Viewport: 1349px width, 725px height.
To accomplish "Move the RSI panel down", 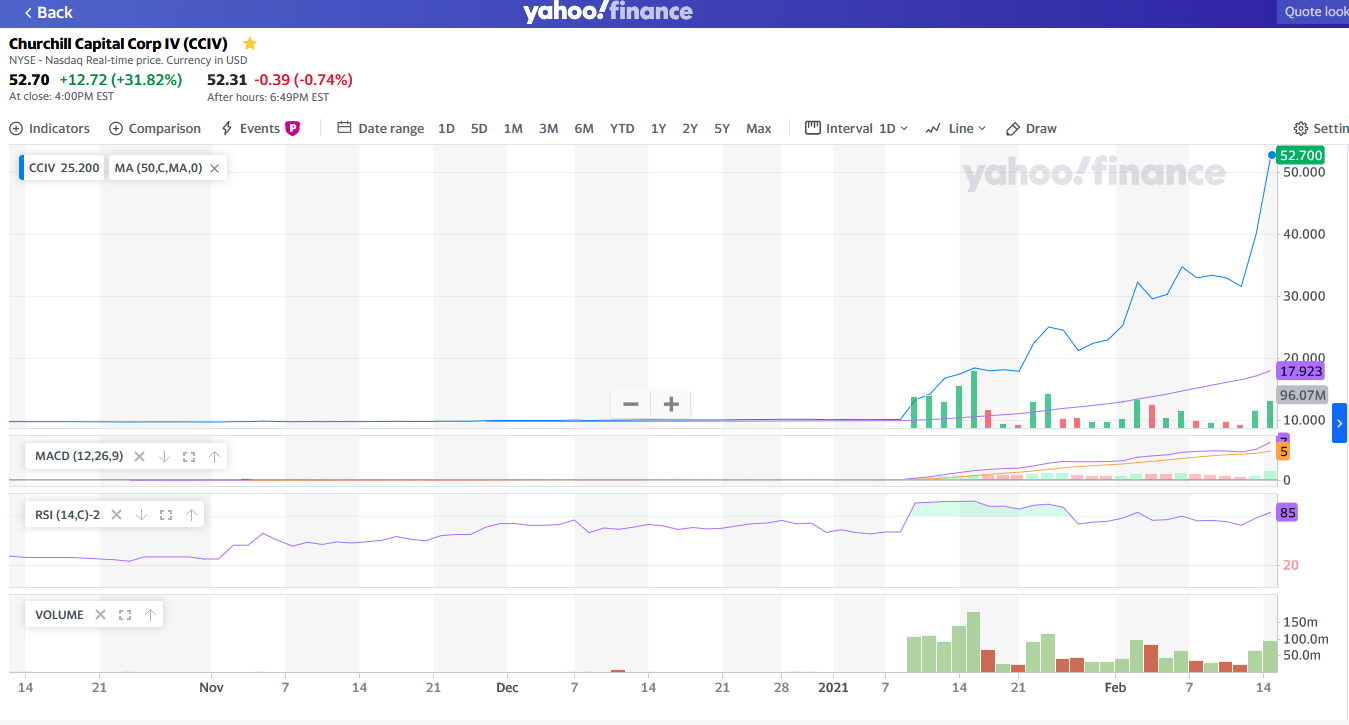I will (141, 515).
